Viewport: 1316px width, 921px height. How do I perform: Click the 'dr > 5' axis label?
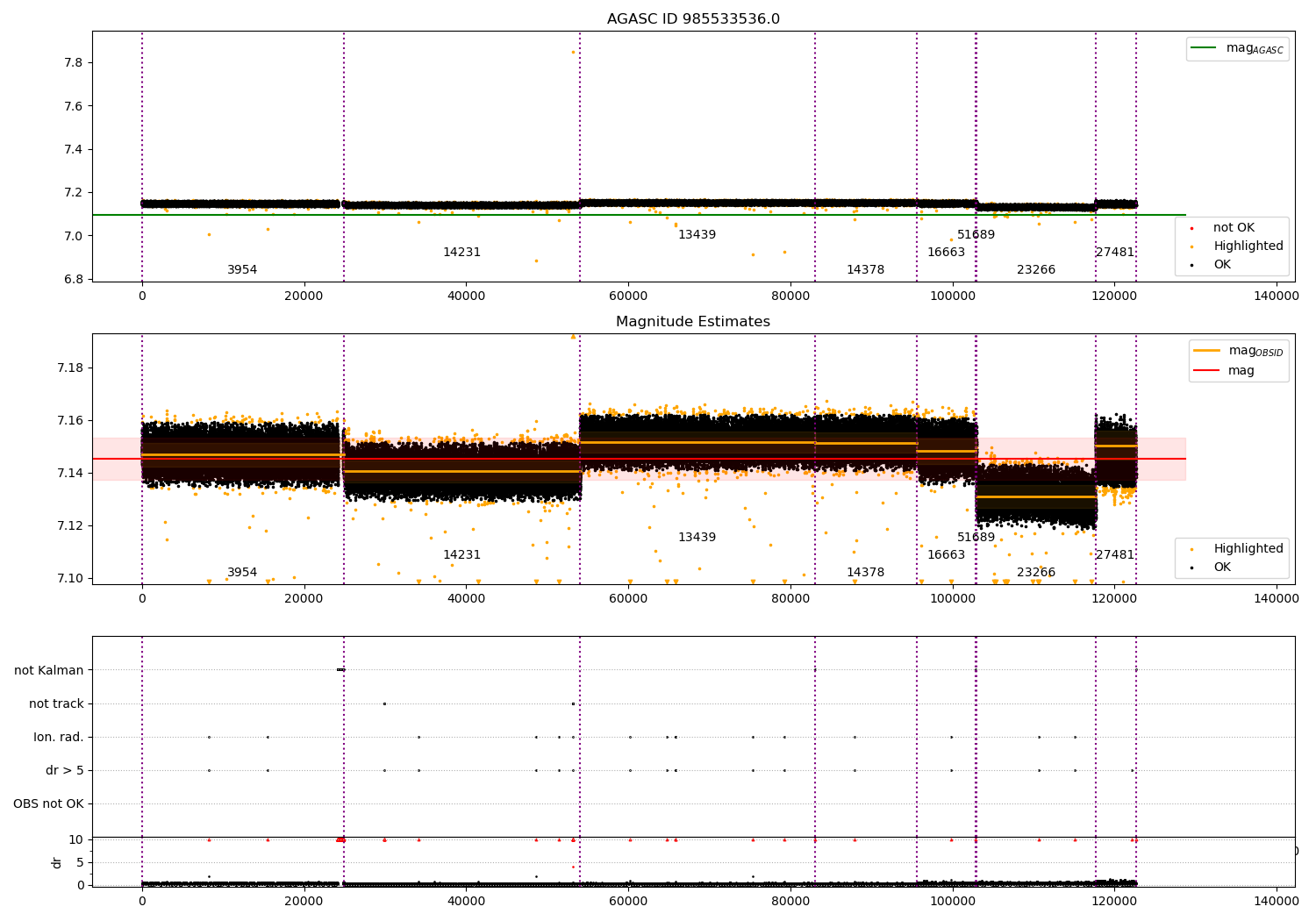(x=65, y=770)
